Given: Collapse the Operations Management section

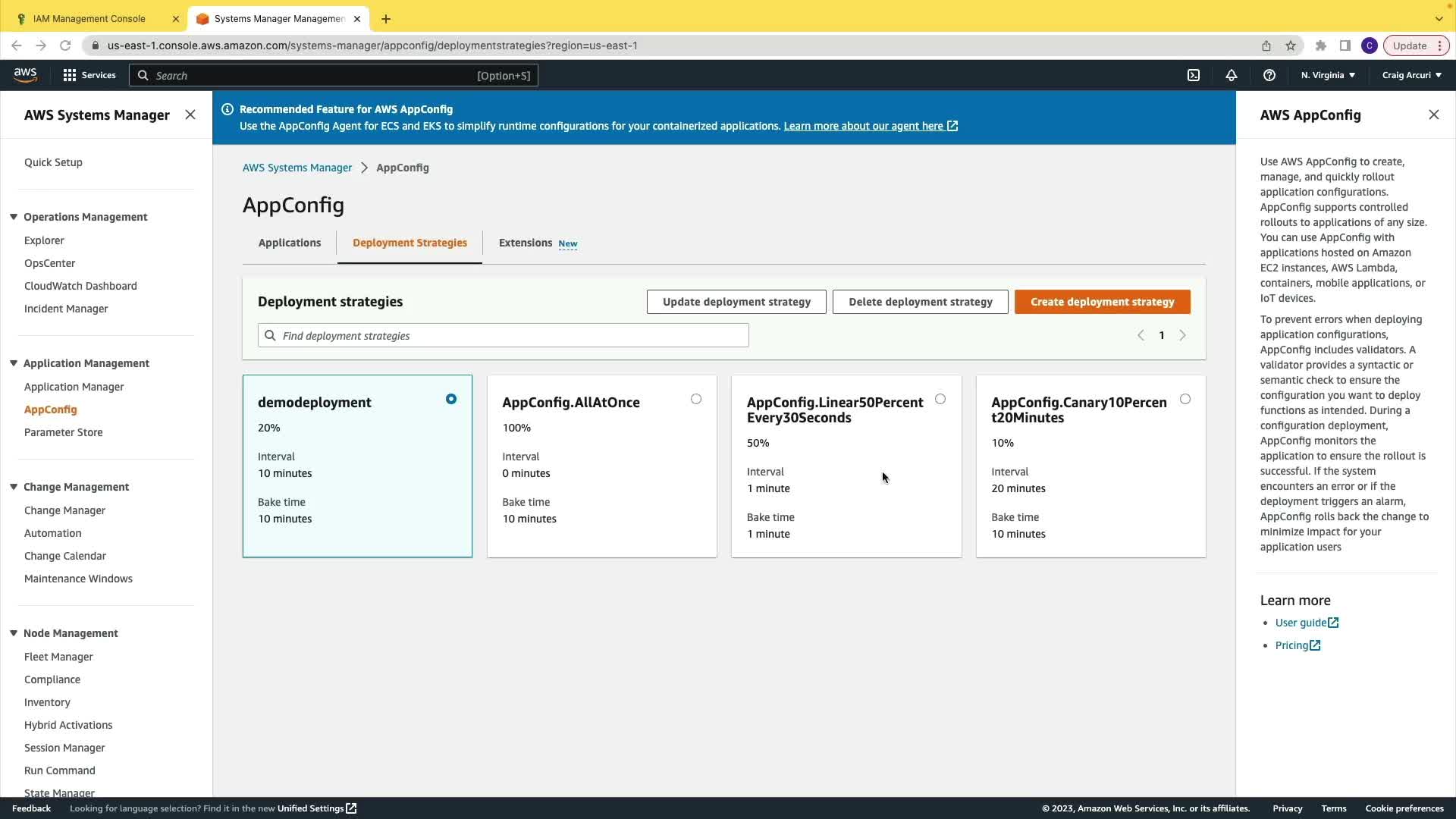Looking at the screenshot, I should click(x=14, y=217).
